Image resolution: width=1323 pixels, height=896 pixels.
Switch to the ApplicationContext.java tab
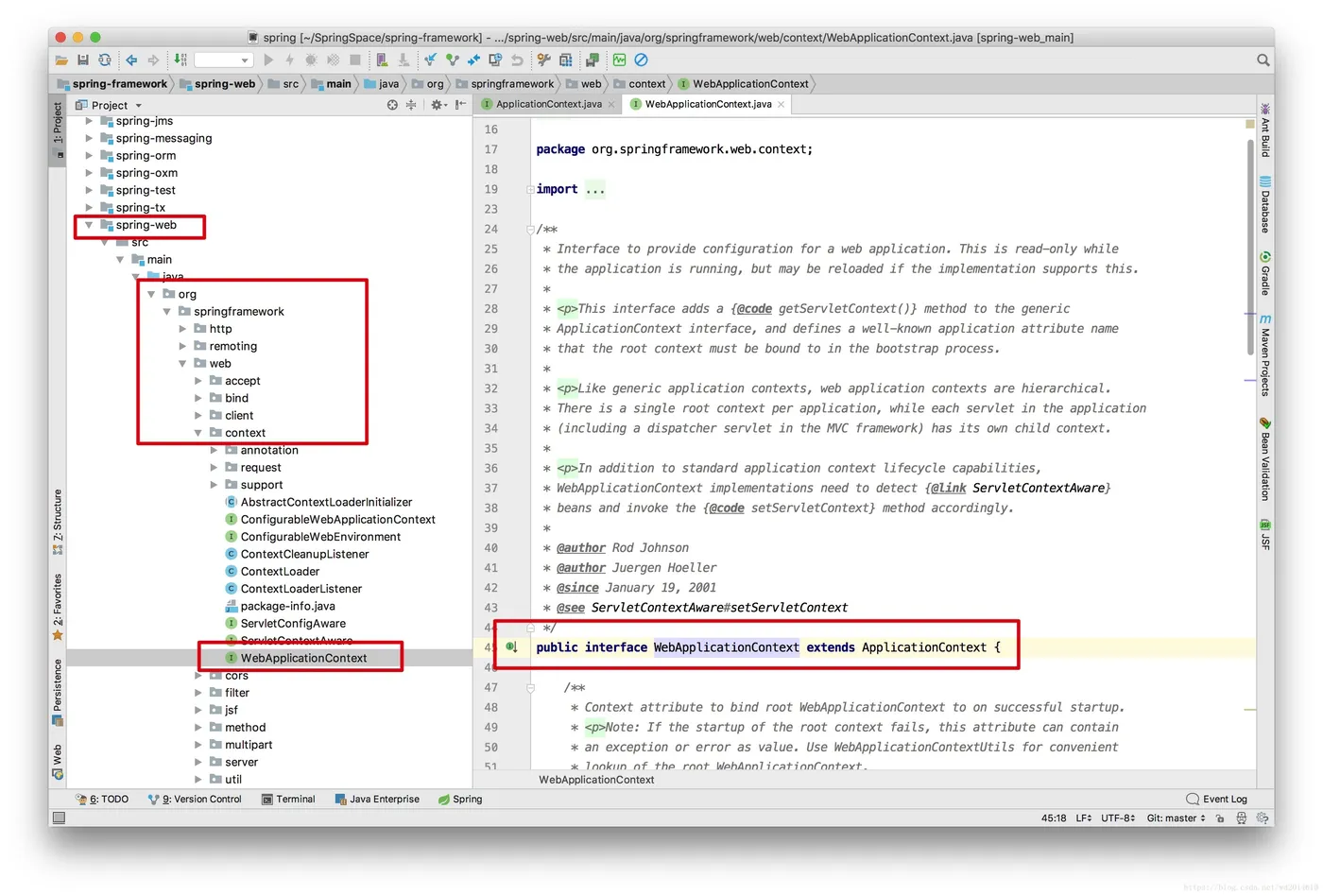[548, 104]
